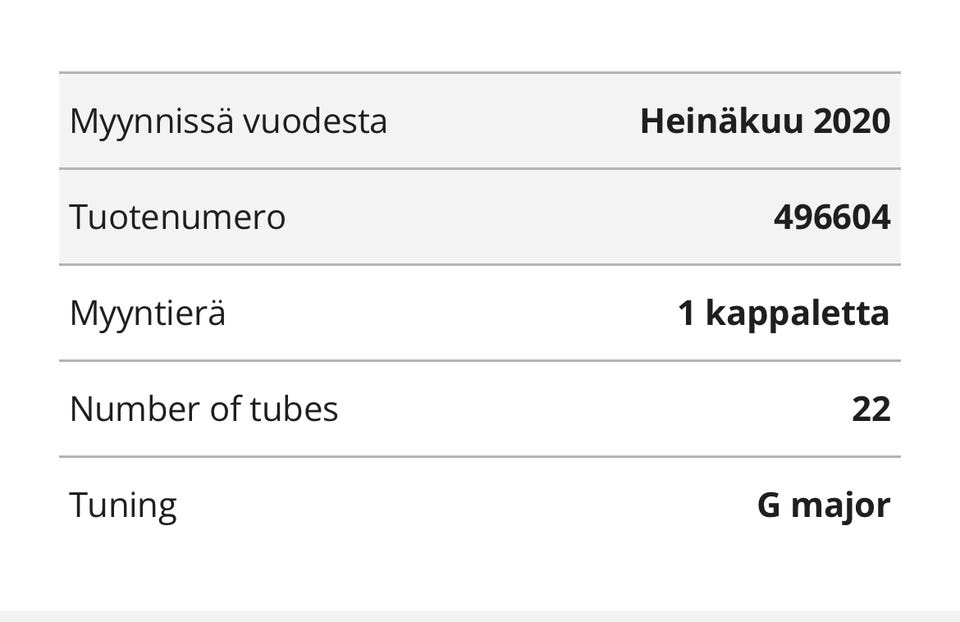This screenshot has width=960, height=622.
Task: Click the gray bar below the table
Action: [x=480, y=616]
